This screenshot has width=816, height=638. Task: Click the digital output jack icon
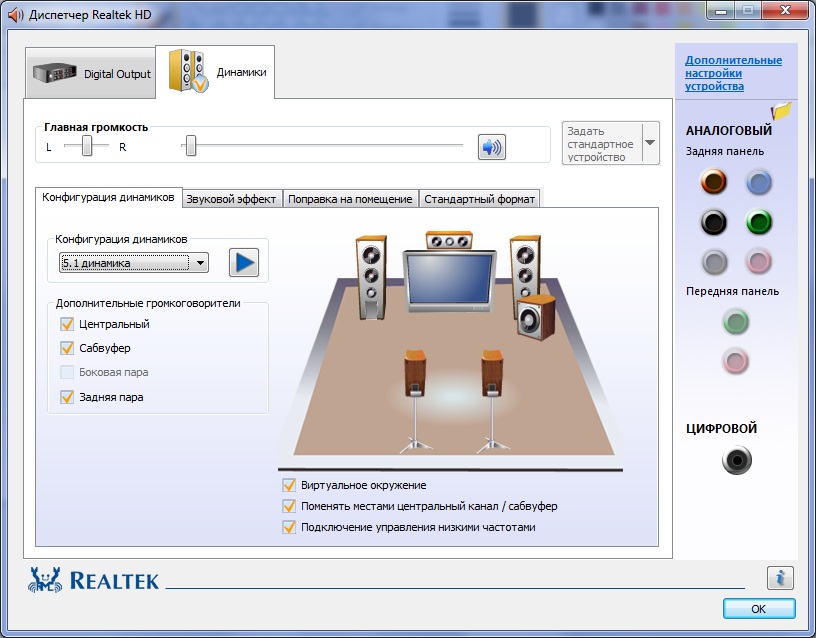point(736,460)
